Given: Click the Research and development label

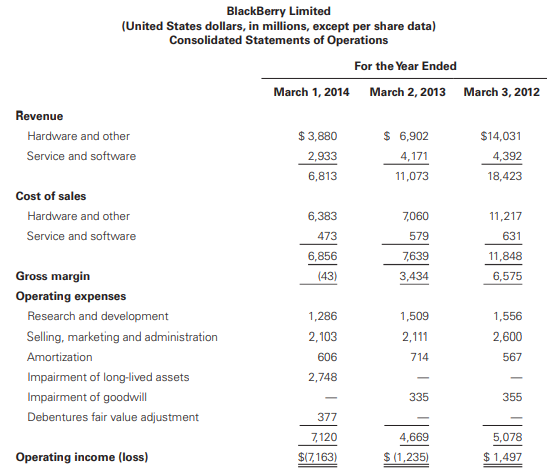Looking at the screenshot, I should [x=98, y=316].
